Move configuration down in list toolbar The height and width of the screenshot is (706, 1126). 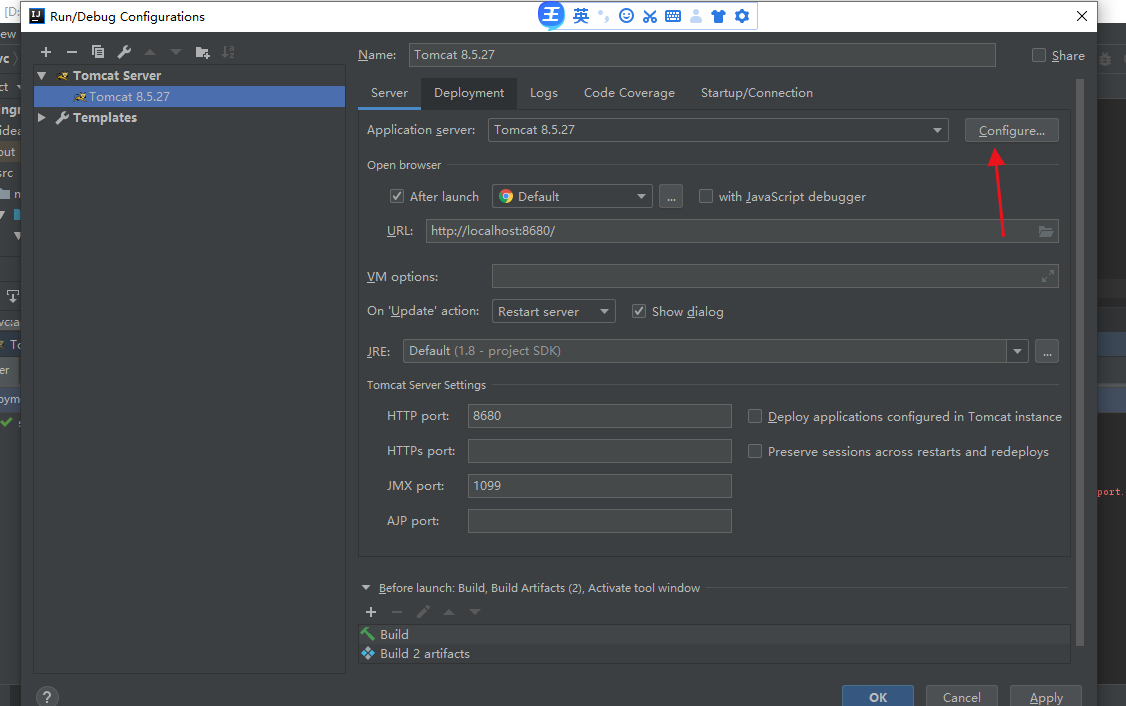(x=176, y=52)
